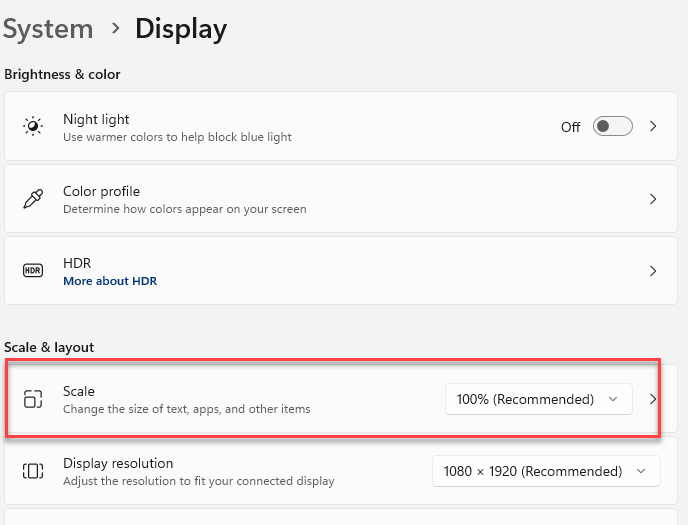Image resolution: width=688 pixels, height=525 pixels.
Task: Click the Scale row title text
Action: (x=79, y=391)
